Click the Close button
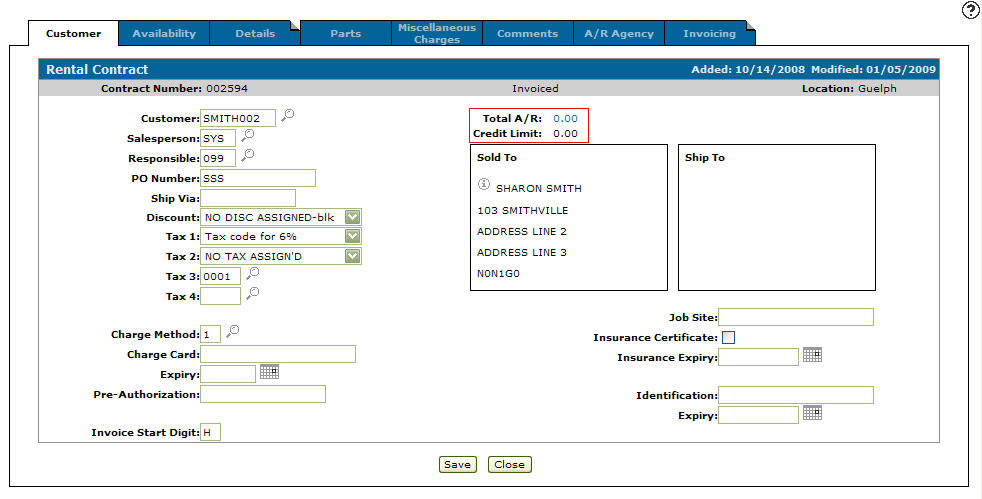Screen dimensions: 982x499 coord(509,464)
